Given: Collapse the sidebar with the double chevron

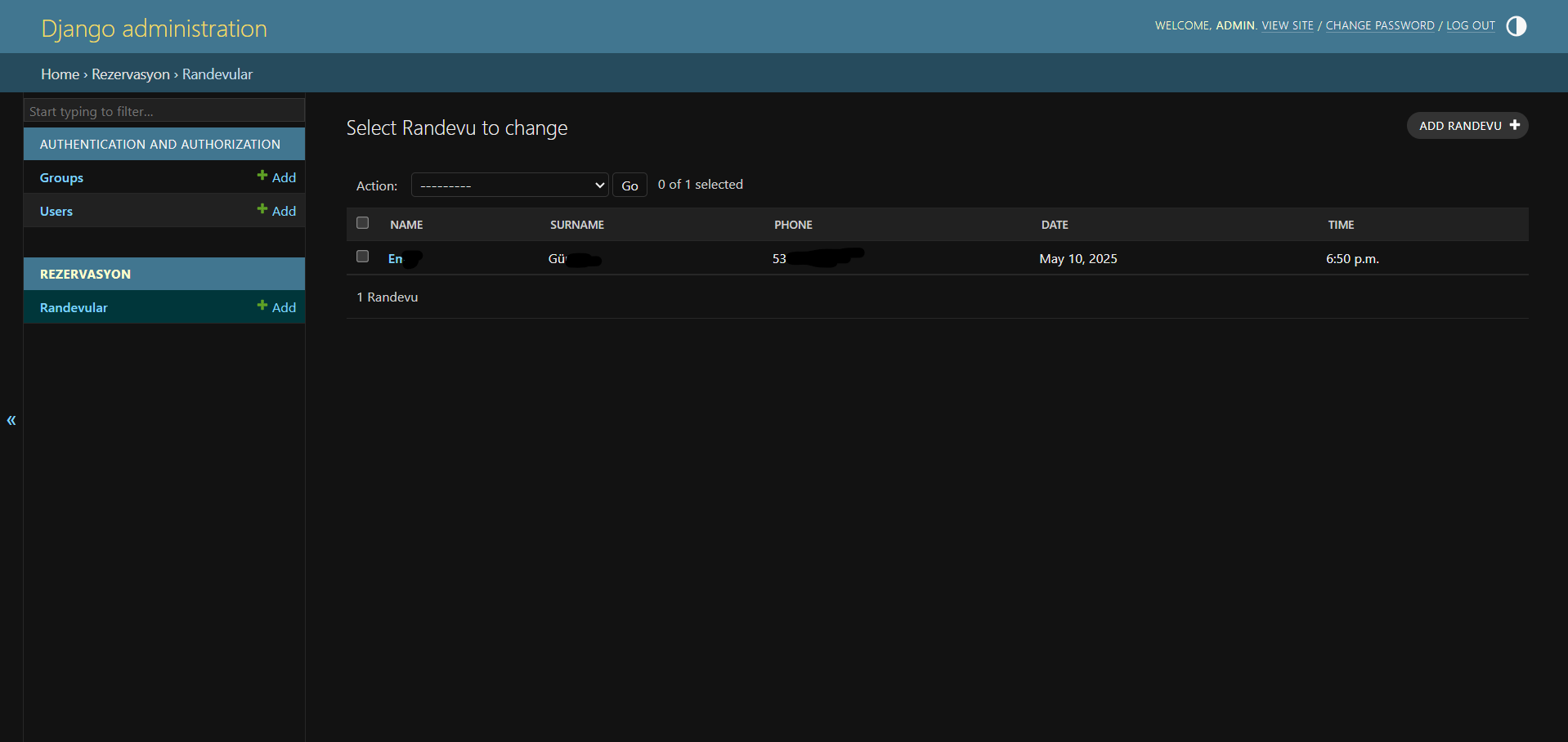Looking at the screenshot, I should click(x=11, y=420).
